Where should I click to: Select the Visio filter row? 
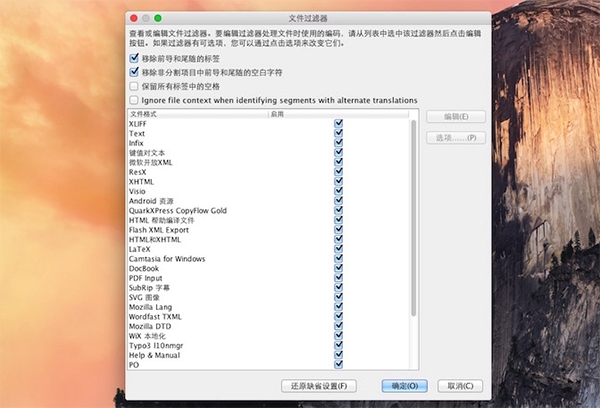tap(269, 191)
